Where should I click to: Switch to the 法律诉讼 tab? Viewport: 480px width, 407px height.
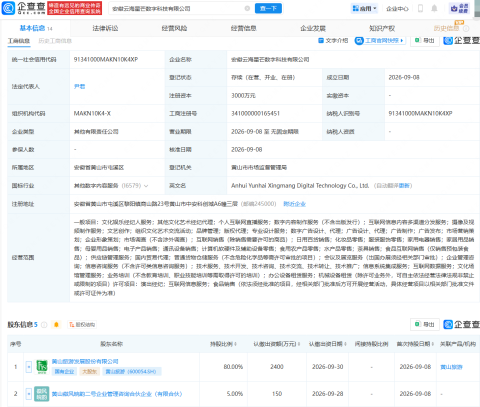105,28
